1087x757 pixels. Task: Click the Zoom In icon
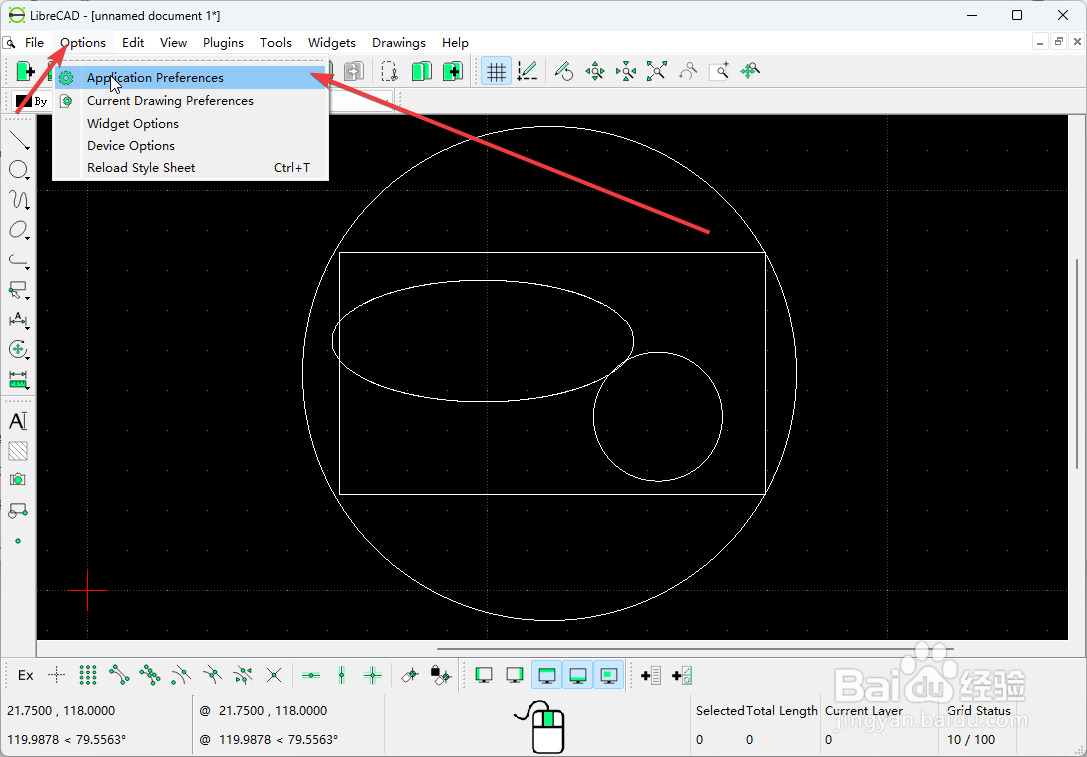point(595,71)
